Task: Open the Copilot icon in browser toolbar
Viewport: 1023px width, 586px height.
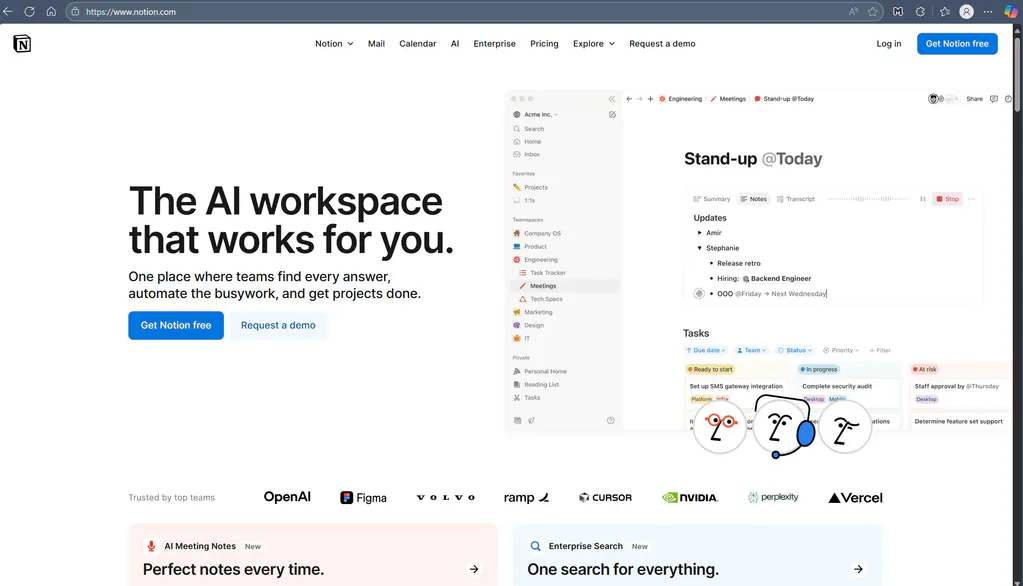Action: click(1010, 12)
